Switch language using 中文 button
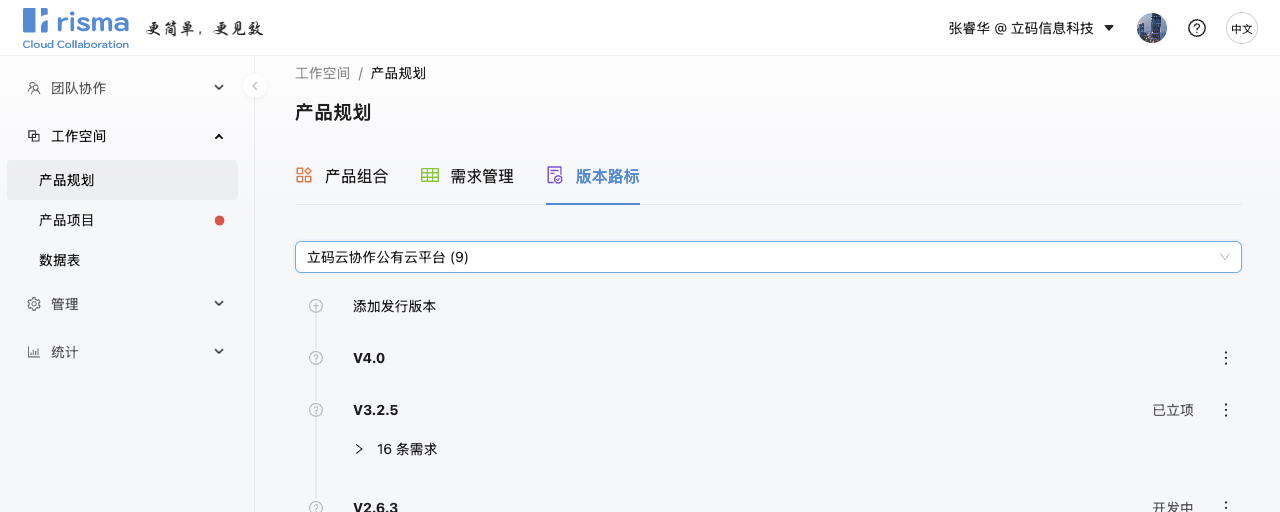The width and height of the screenshot is (1280, 512). tap(1242, 28)
